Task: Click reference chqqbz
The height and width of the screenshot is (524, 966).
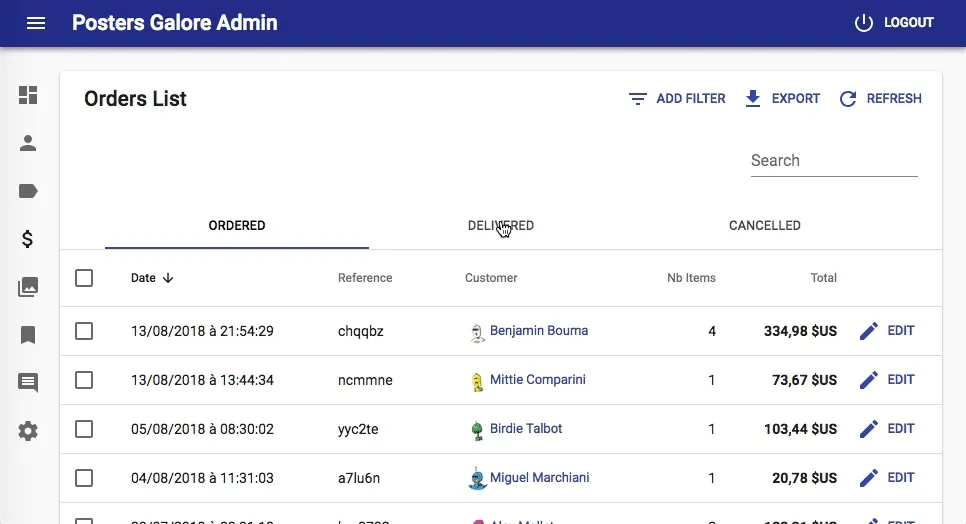Action: coord(360,332)
